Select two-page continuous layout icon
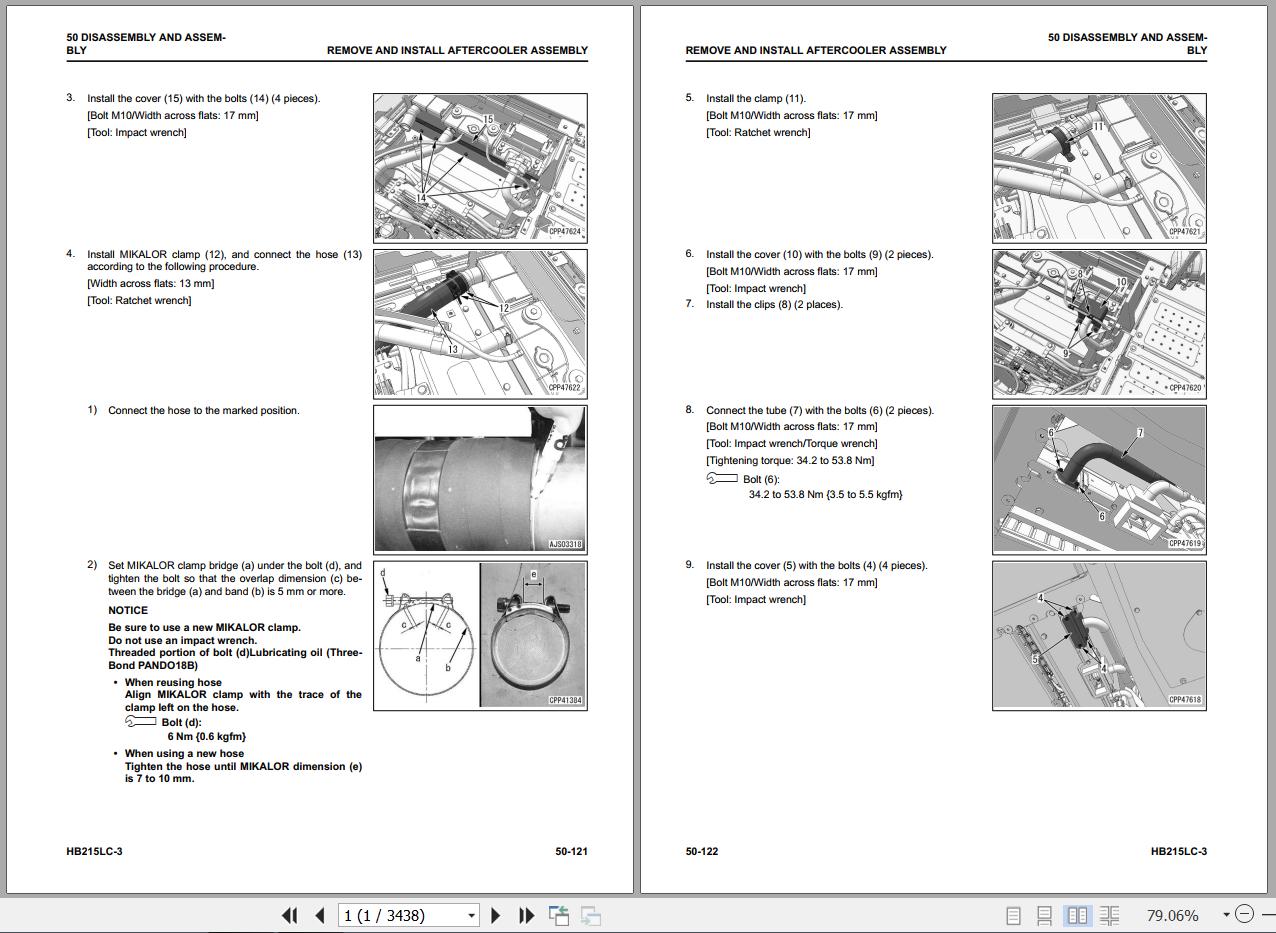This screenshot has height=933, width=1276. (x=1109, y=915)
